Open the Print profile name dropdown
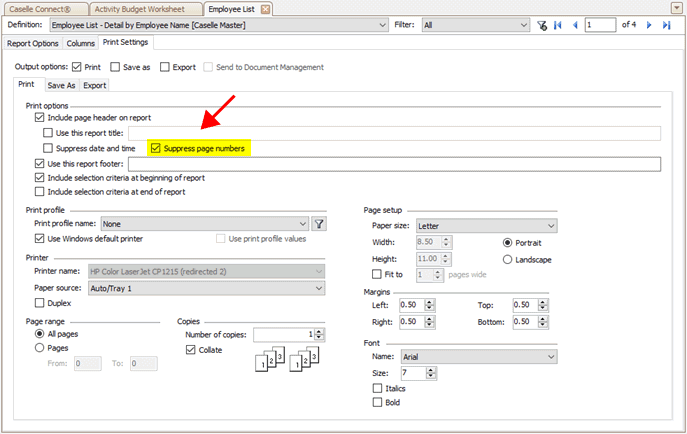Image resolution: width=687 pixels, height=434 pixels. point(205,224)
